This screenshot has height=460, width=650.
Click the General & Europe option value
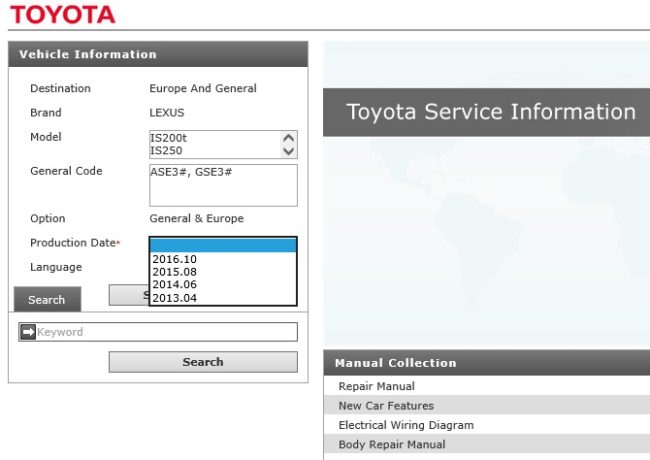pyautogui.click(x=196, y=218)
